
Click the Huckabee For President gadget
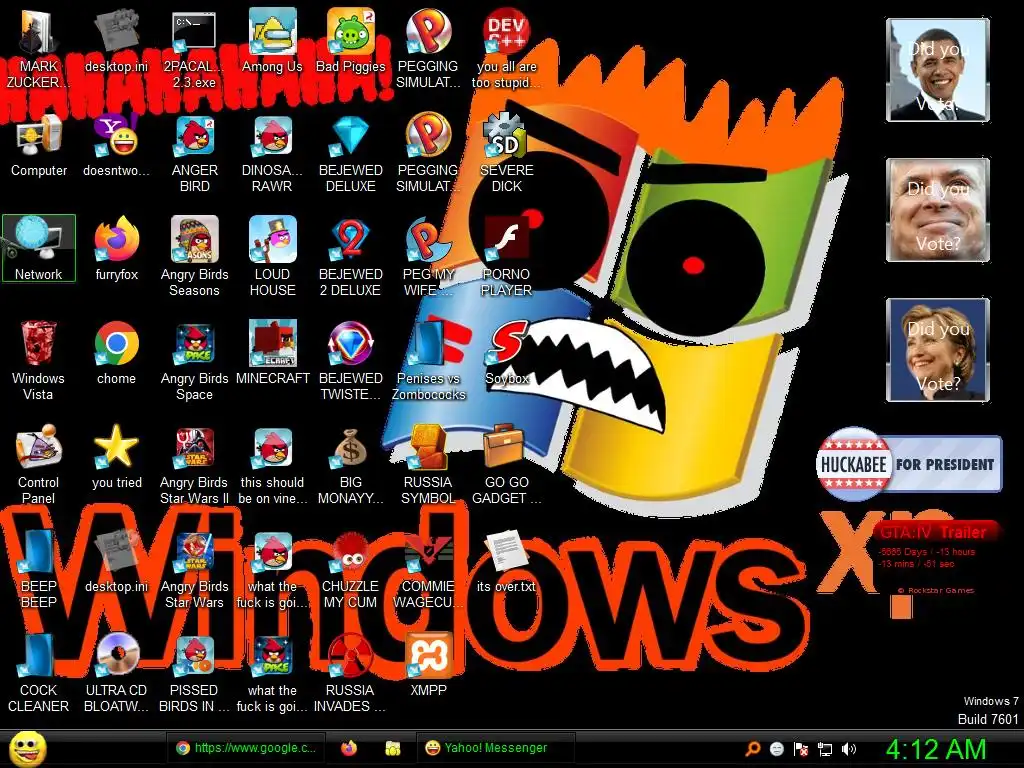point(909,464)
